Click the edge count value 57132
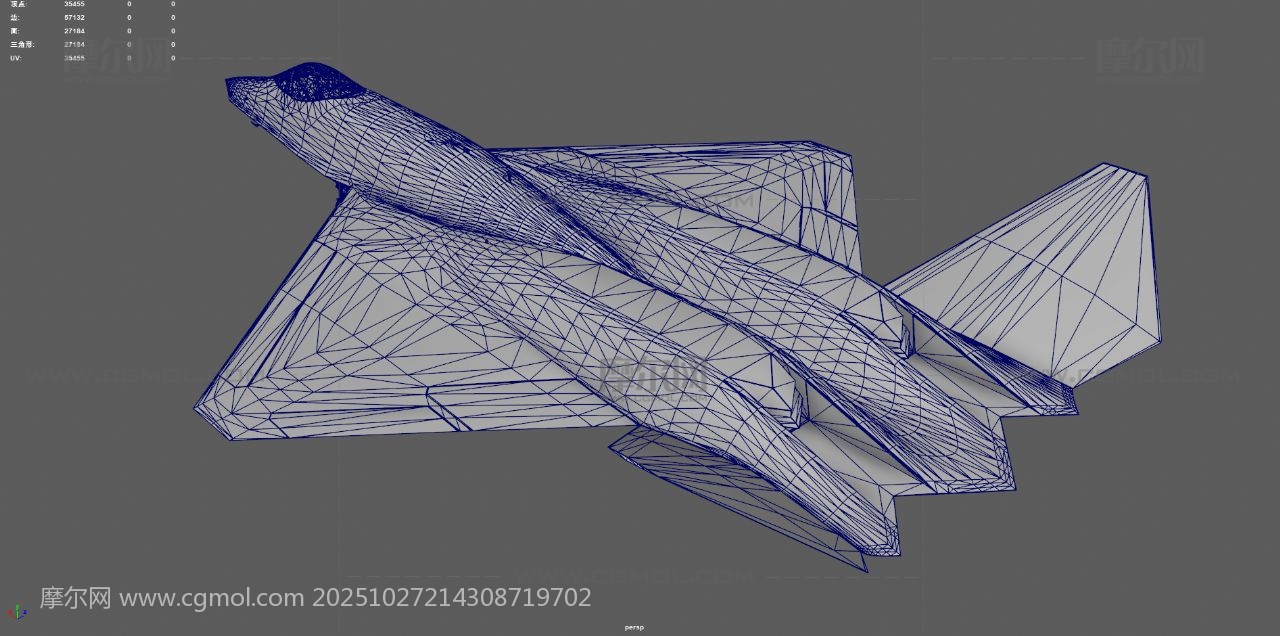Viewport: 1280px width, 636px height. pos(74,17)
